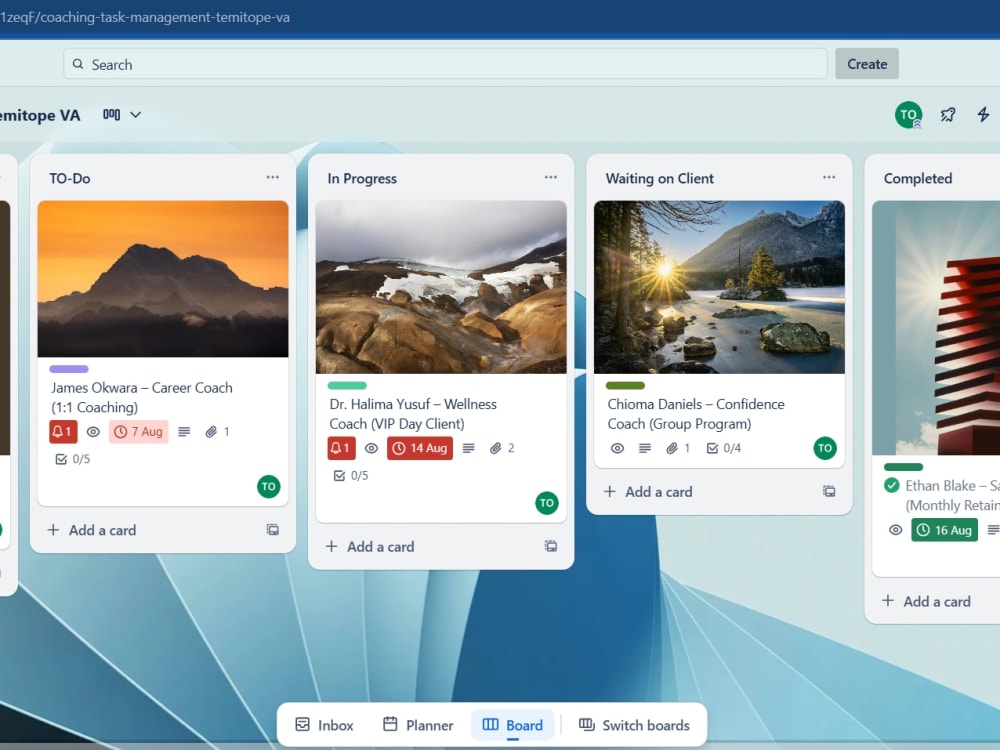The height and width of the screenshot is (750, 1000).
Task: Toggle watch eye on Ethan Blake card
Action: tap(895, 530)
